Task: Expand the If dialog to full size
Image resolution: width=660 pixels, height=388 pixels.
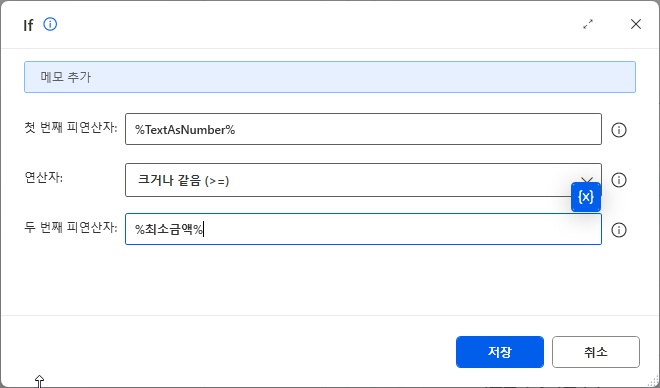Action: (x=588, y=24)
